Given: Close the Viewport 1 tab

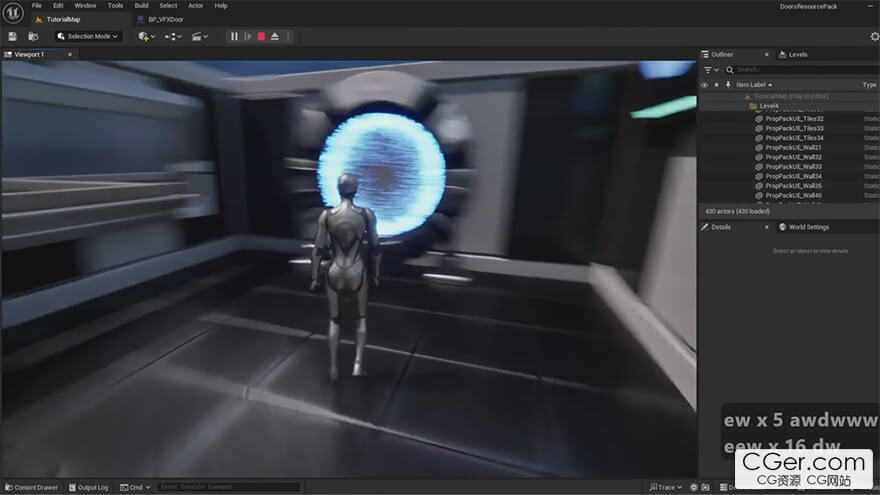Looking at the screenshot, I should point(70,54).
